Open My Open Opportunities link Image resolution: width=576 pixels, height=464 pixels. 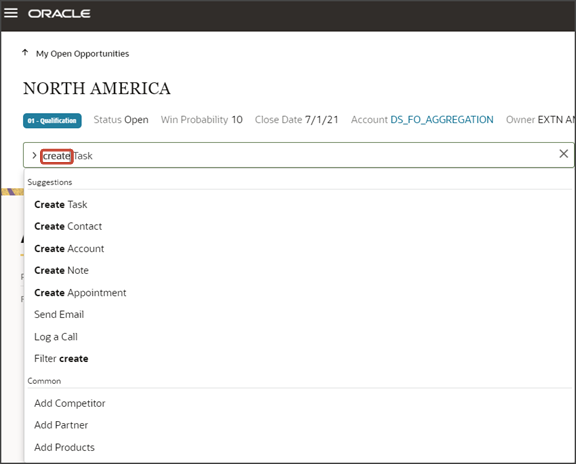82,54
